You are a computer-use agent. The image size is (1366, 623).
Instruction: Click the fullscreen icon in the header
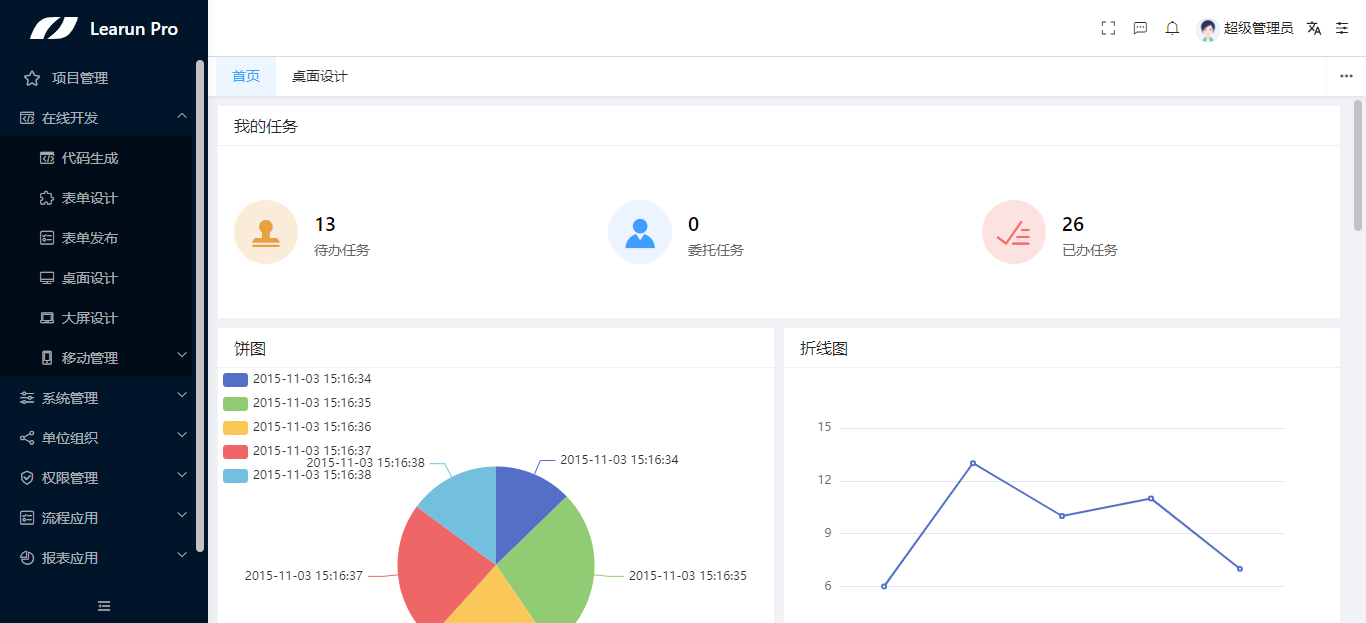[1108, 28]
